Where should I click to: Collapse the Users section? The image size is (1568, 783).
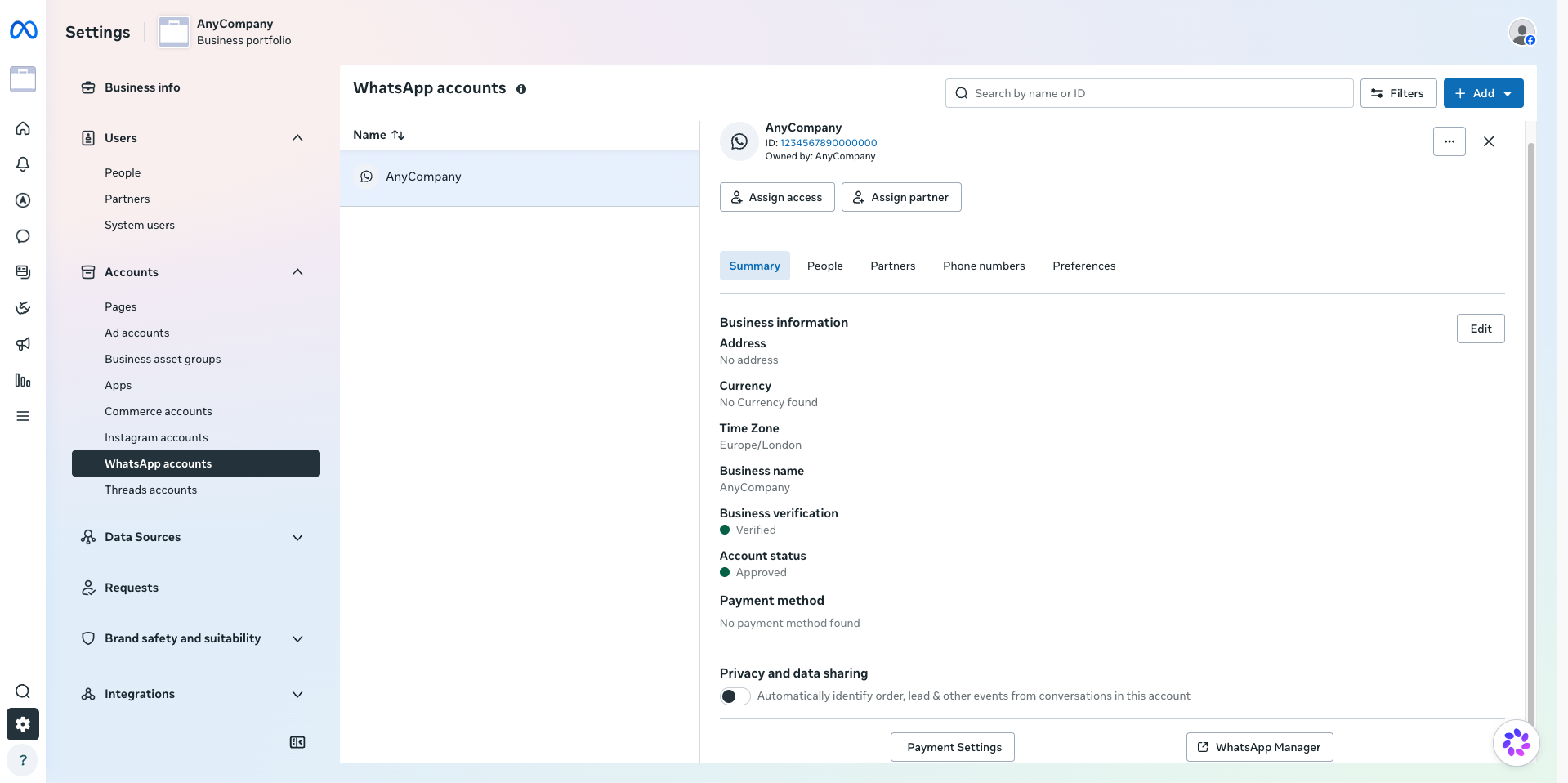coord(297,138)
